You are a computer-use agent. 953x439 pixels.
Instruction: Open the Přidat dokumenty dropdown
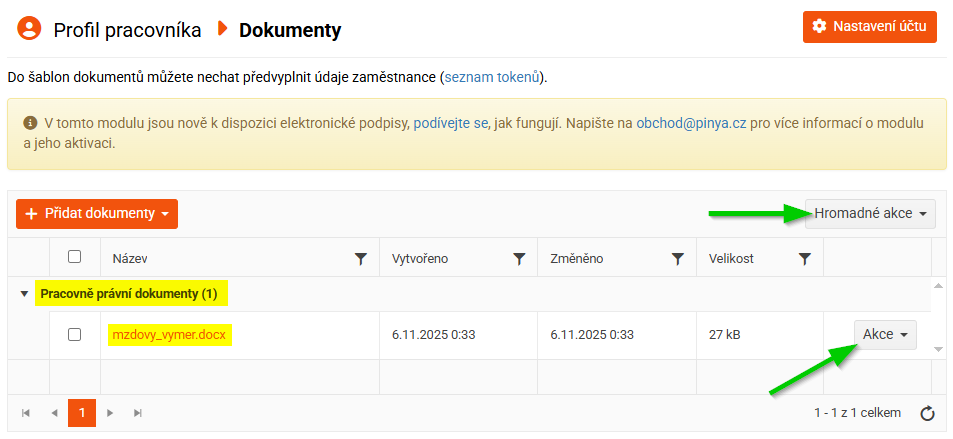pyautogui.click(x=97, y=214)
